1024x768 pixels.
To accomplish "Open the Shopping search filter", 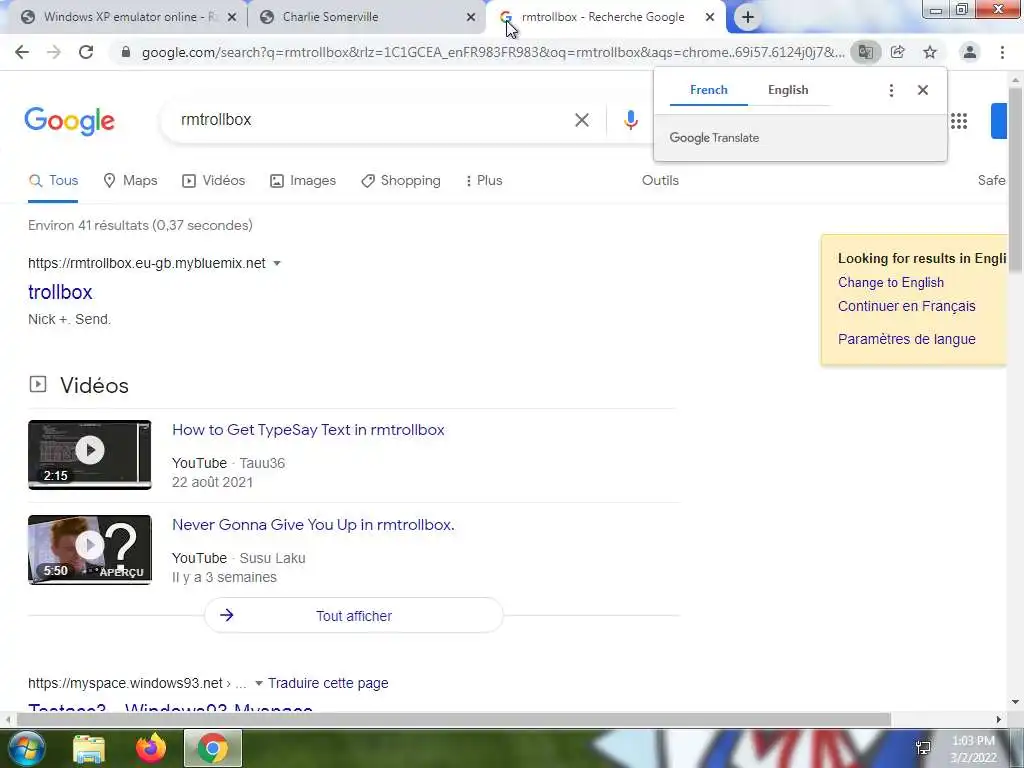I will [x=401, y=181].
